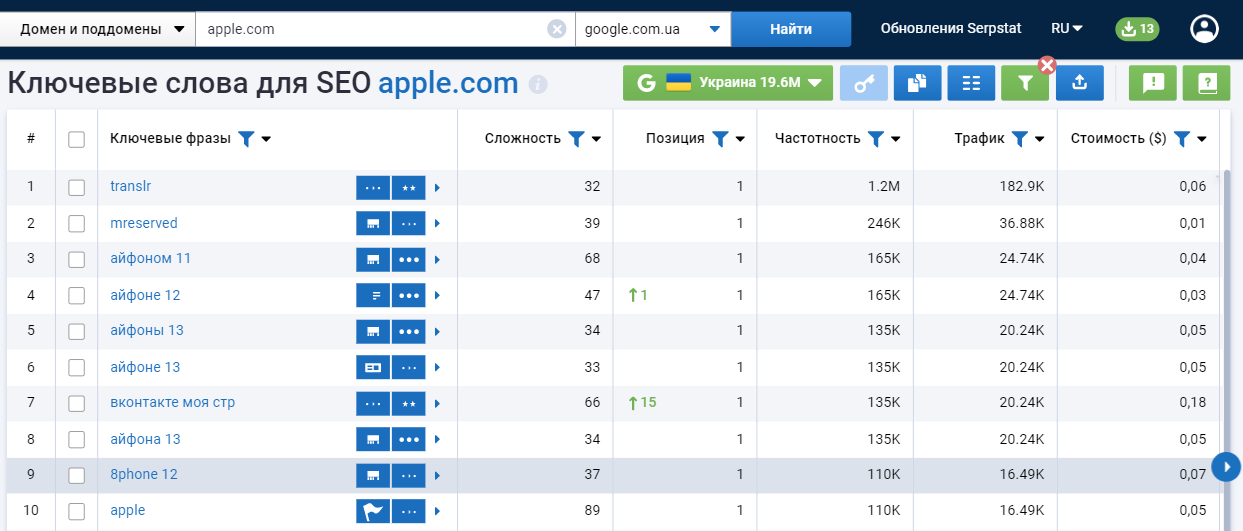Check the mreserved row checkbox
This screenshot has height=531, width=1243.
pyautogui.click(x=76, y=223)
